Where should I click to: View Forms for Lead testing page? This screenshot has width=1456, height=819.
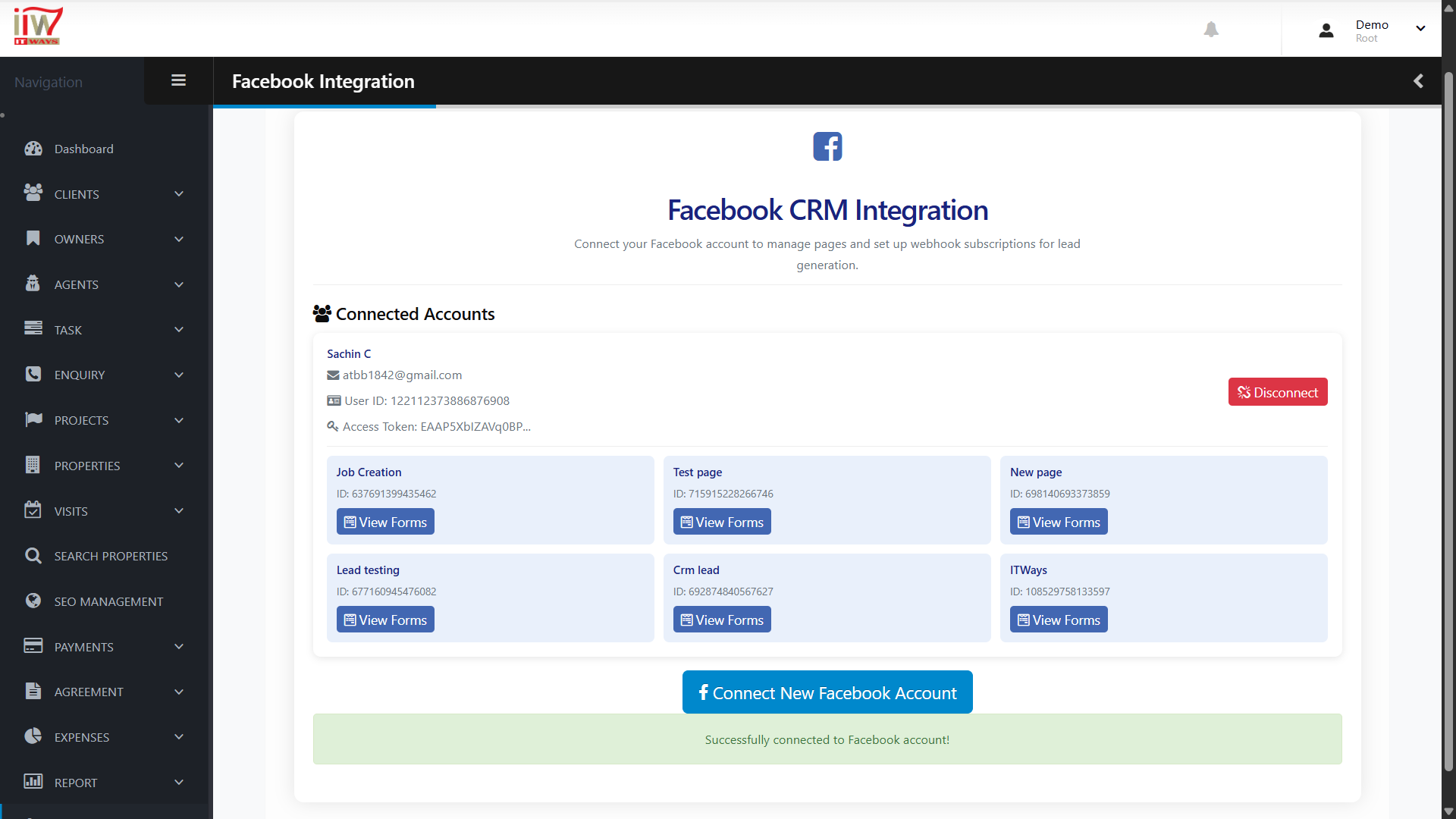[385, 620]
